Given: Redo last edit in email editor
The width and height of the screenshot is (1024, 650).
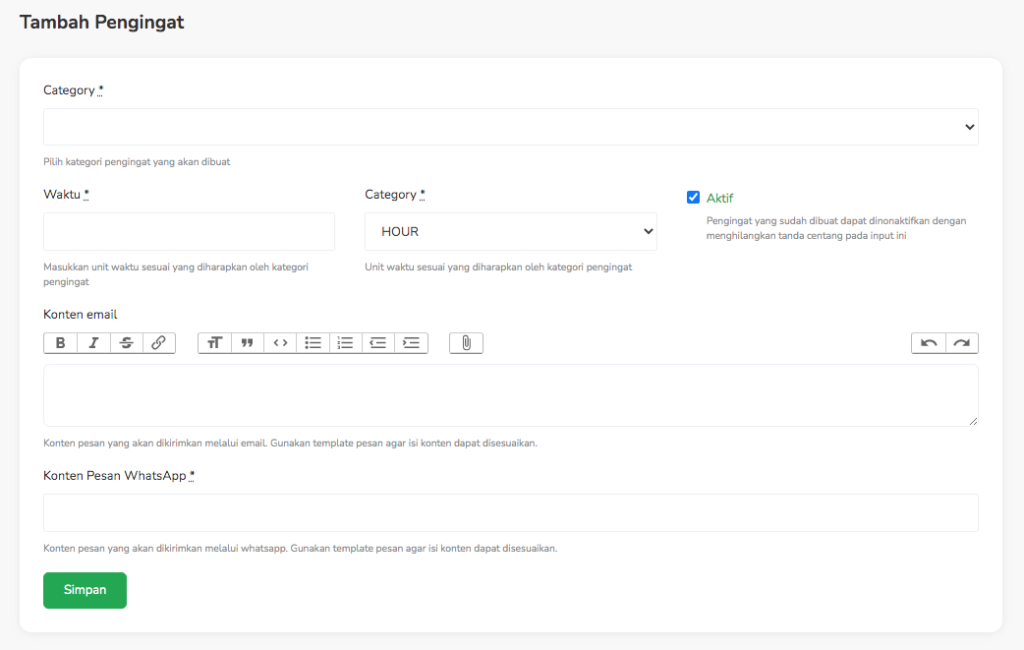Looking at the screenshot, I should (961, 343).
